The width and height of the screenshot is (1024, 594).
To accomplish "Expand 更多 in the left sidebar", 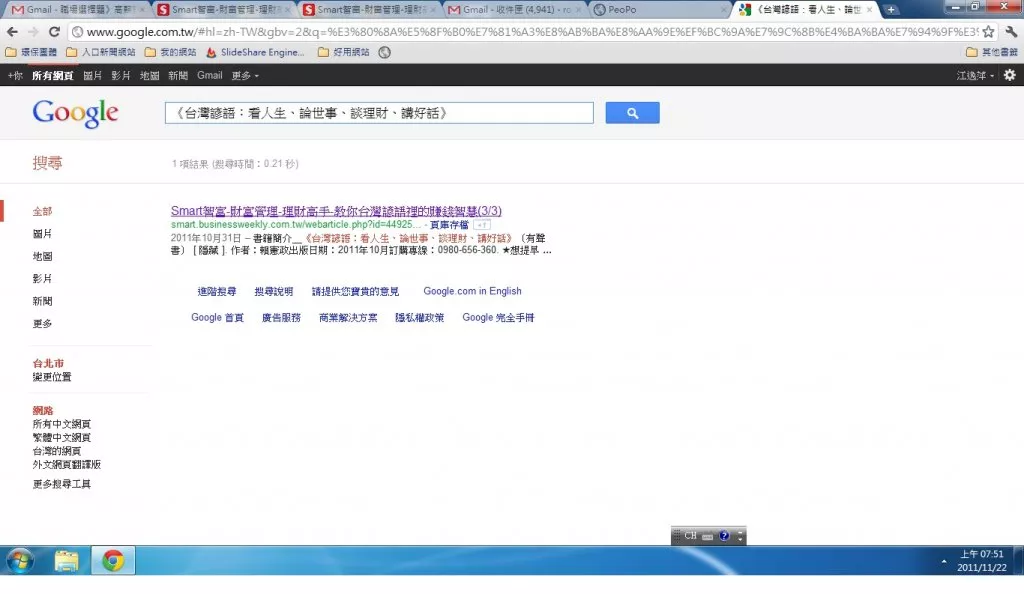I will [42, 324].
